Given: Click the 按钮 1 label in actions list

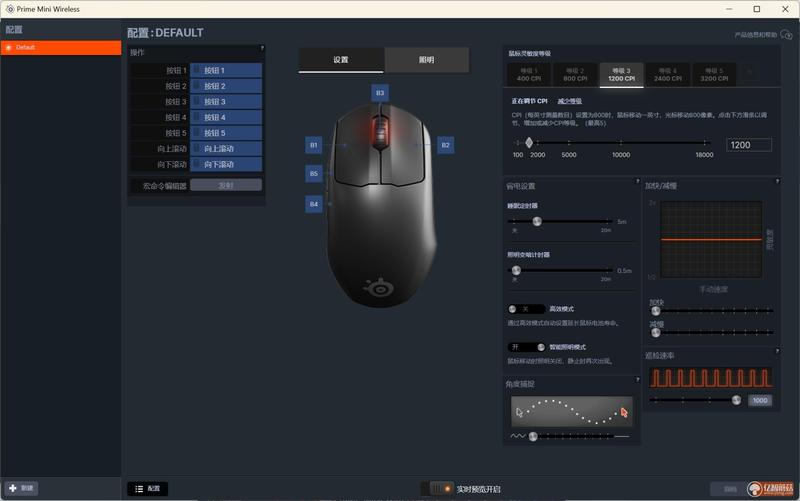Looking at the screenshot, I should tap(176, 70).
